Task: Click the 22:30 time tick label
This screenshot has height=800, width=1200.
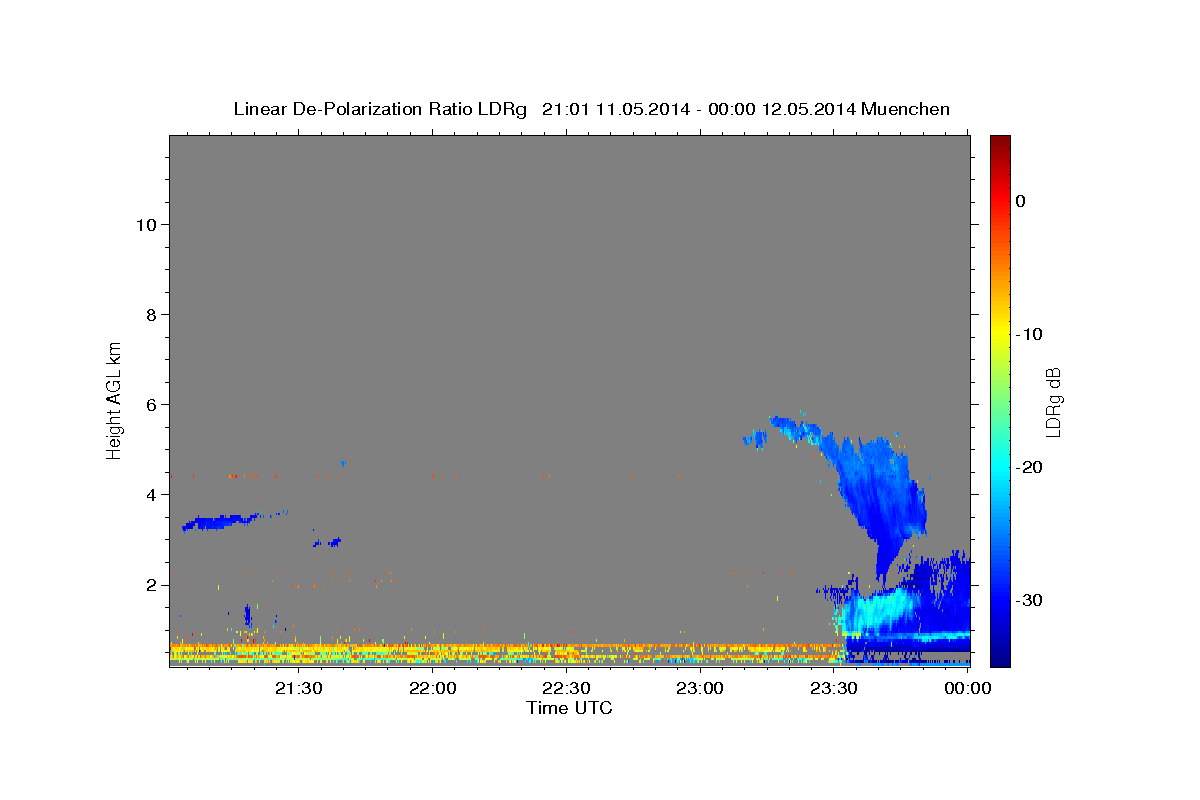Action: [x=566, y=688]
